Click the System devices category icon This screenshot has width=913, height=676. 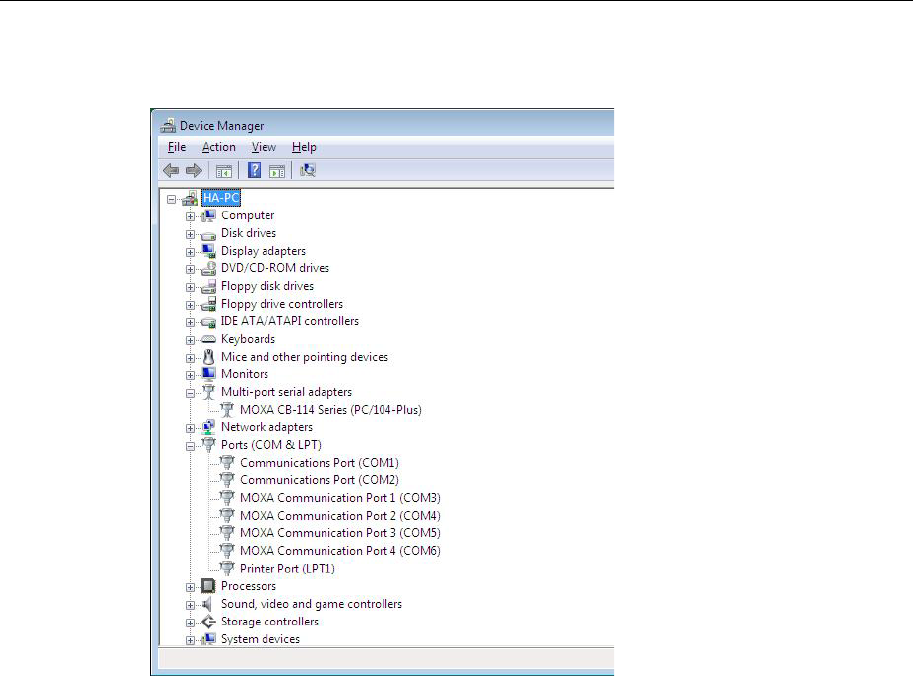(208, 639)
